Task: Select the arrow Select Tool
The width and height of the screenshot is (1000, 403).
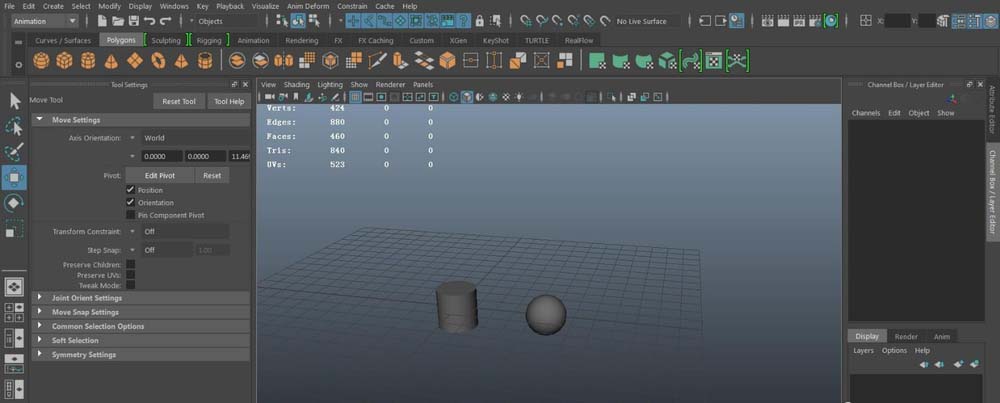Action: click(15, 101)
